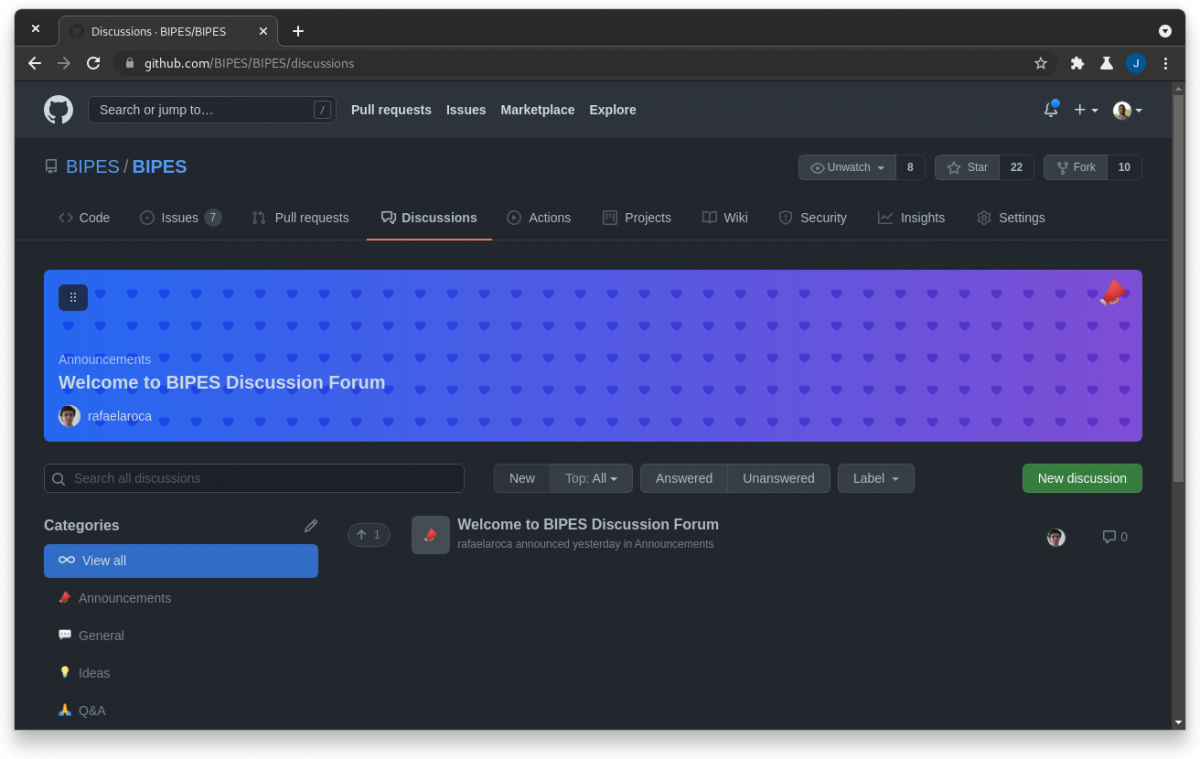Viewport: 1200px width, 759px height.
Task: Click the GitHub octocat home icon
Action: point(58,110)
